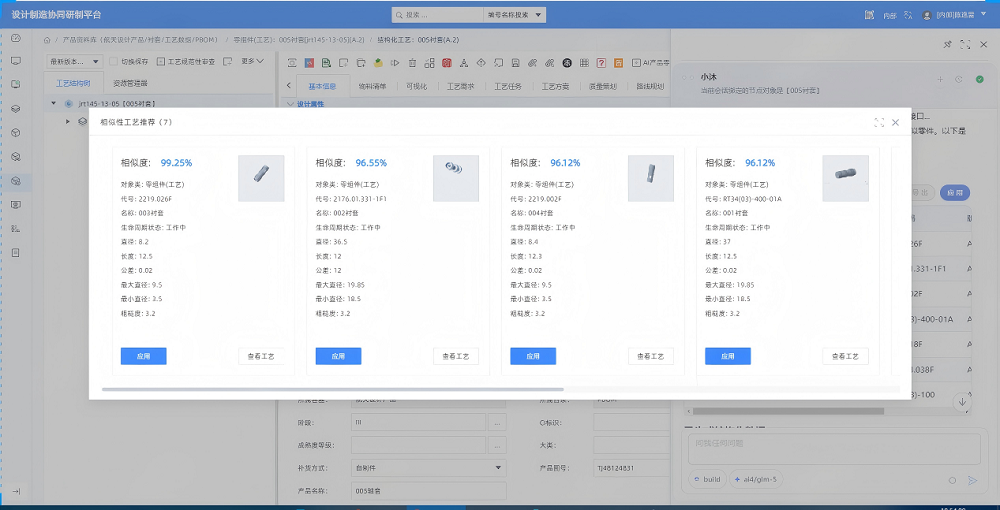
Task: Click the hierarchy structure icon in toolbar
Action: pyautogui.click(x=464, y=62)
